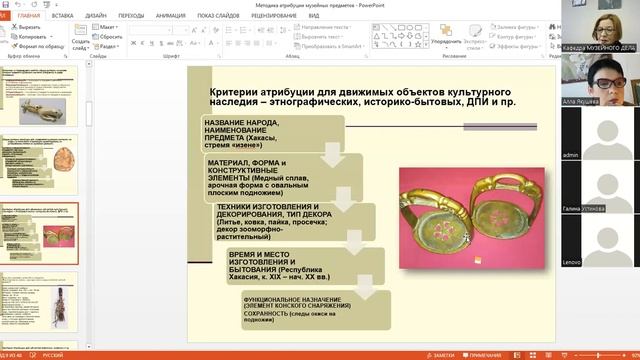Screen dimensions: 640x360
Task: Open Раздел section dropdown
Action: 106,47
